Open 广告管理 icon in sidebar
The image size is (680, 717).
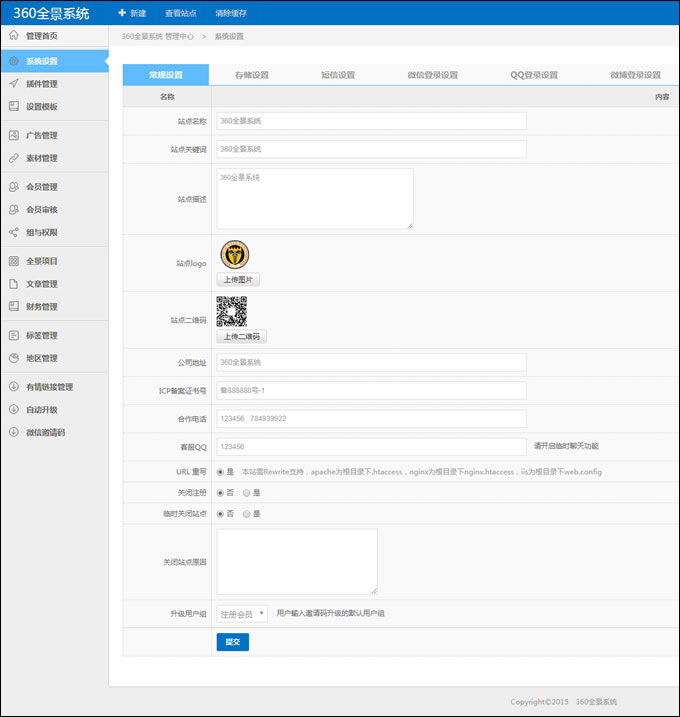coord(14,135)
